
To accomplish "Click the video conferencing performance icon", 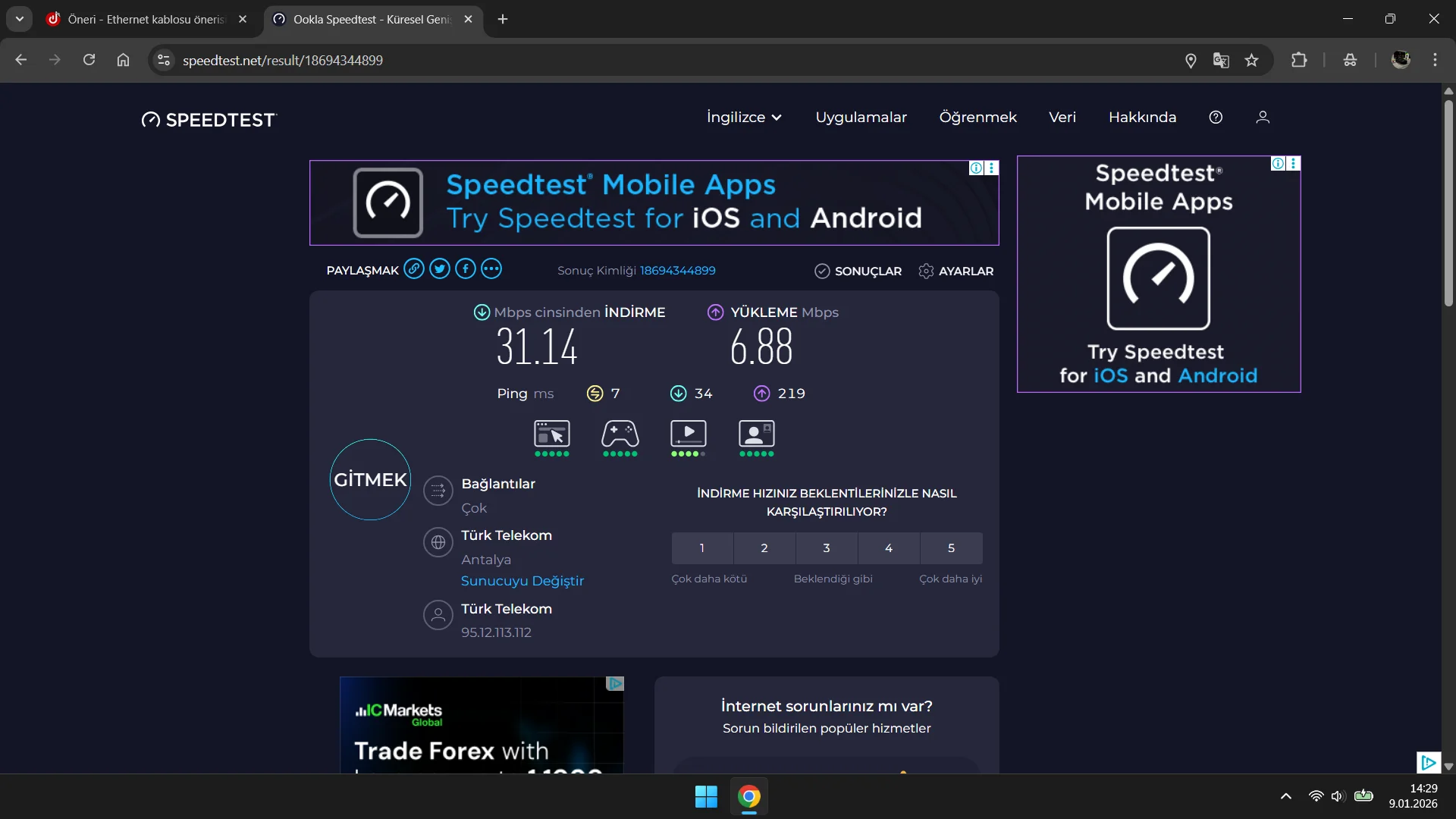I will pyautogui.click(x=756, y=435).
